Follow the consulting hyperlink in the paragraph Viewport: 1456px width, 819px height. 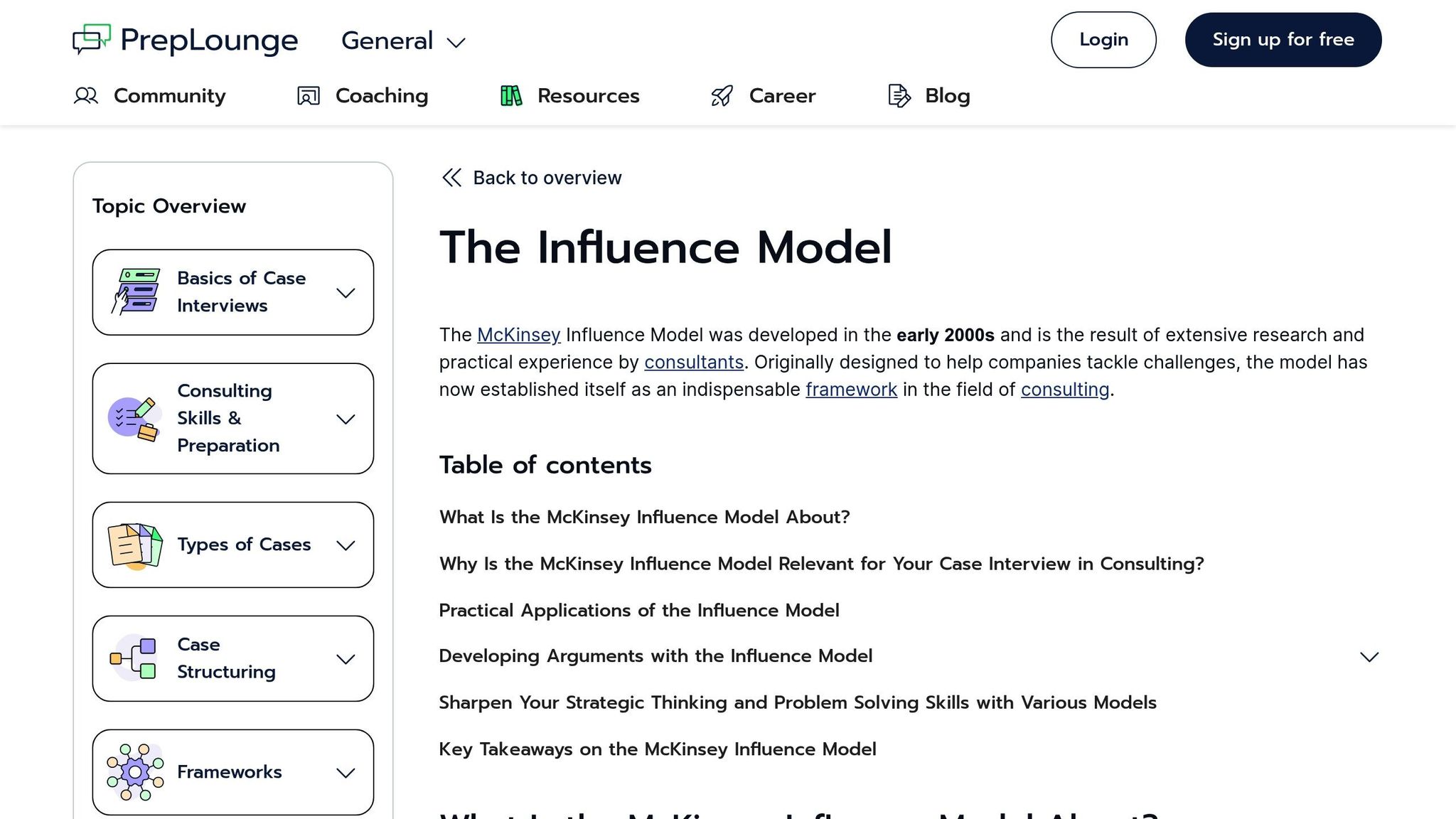pos(1065,390)
